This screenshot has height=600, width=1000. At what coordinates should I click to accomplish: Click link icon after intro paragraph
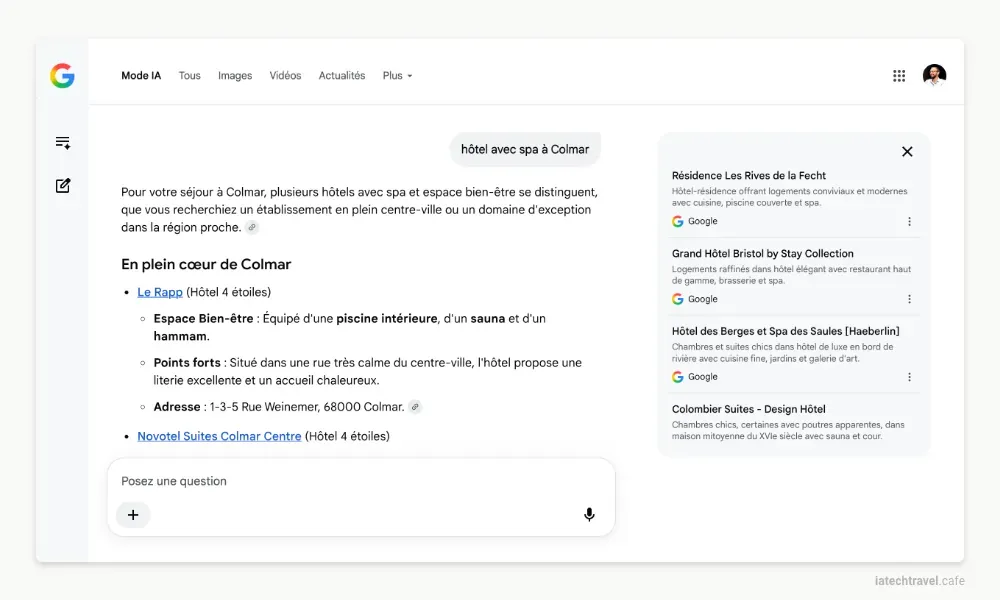(252, 227)
